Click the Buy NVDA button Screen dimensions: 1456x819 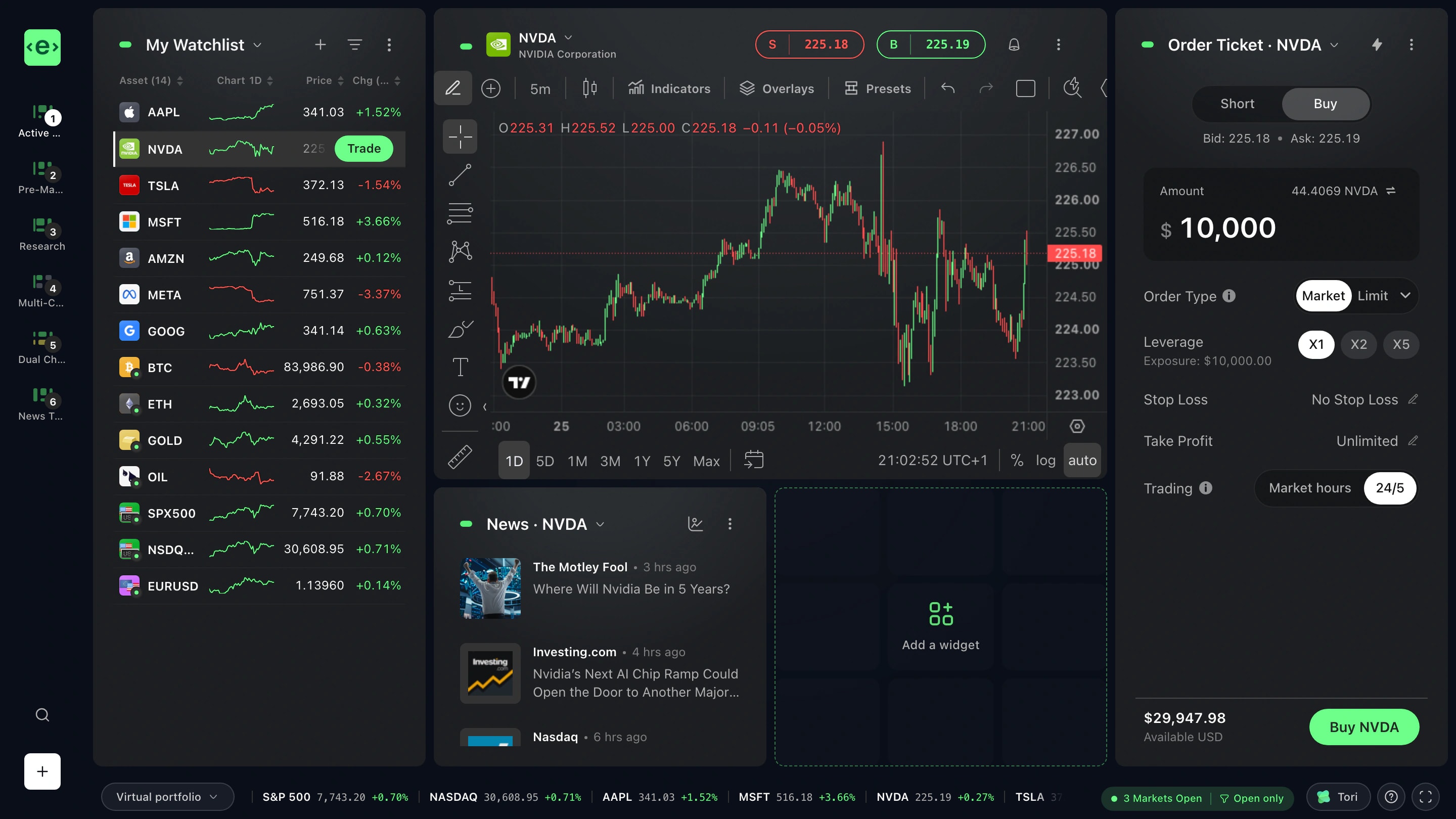coord(1363,727)
